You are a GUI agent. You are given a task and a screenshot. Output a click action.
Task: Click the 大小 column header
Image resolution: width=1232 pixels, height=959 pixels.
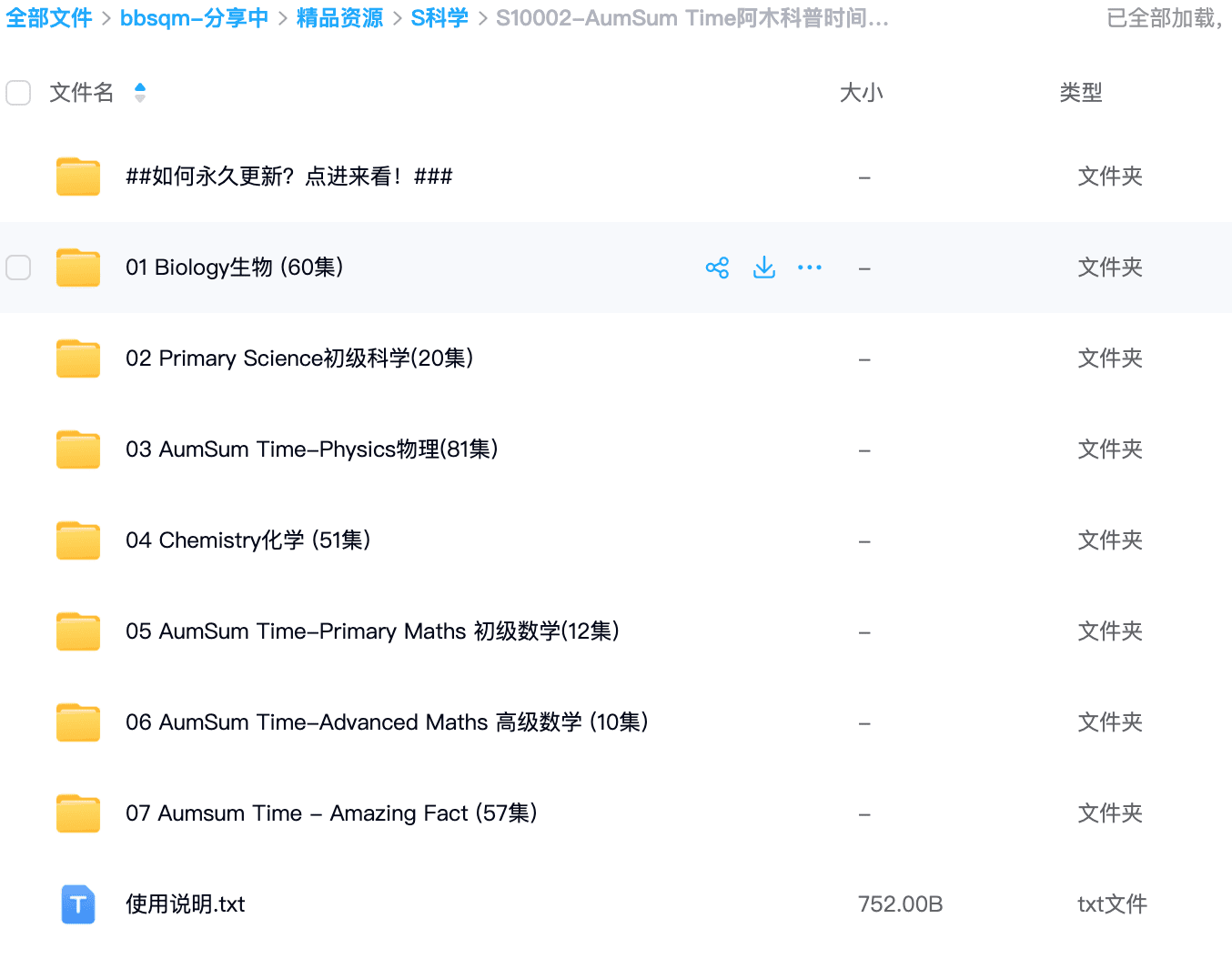tap(861, 92)
